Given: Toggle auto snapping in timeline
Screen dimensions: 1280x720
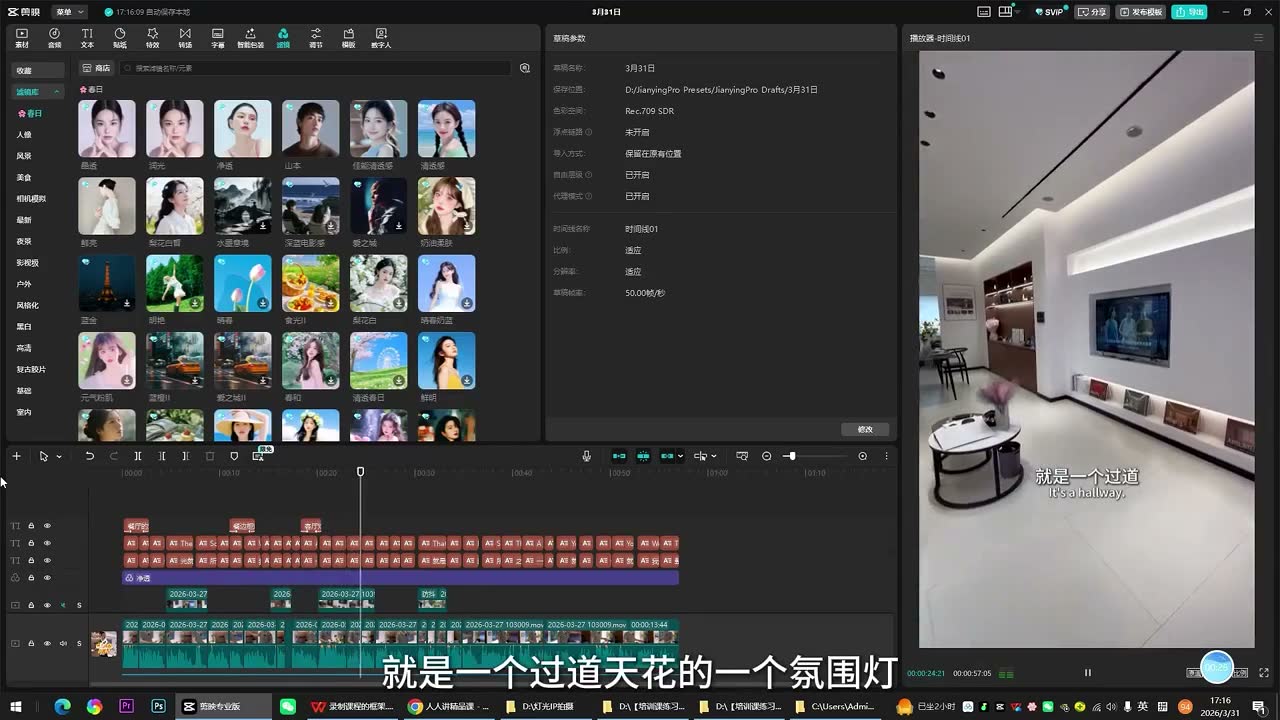Looking at the screenshot, I should point(643,456).
